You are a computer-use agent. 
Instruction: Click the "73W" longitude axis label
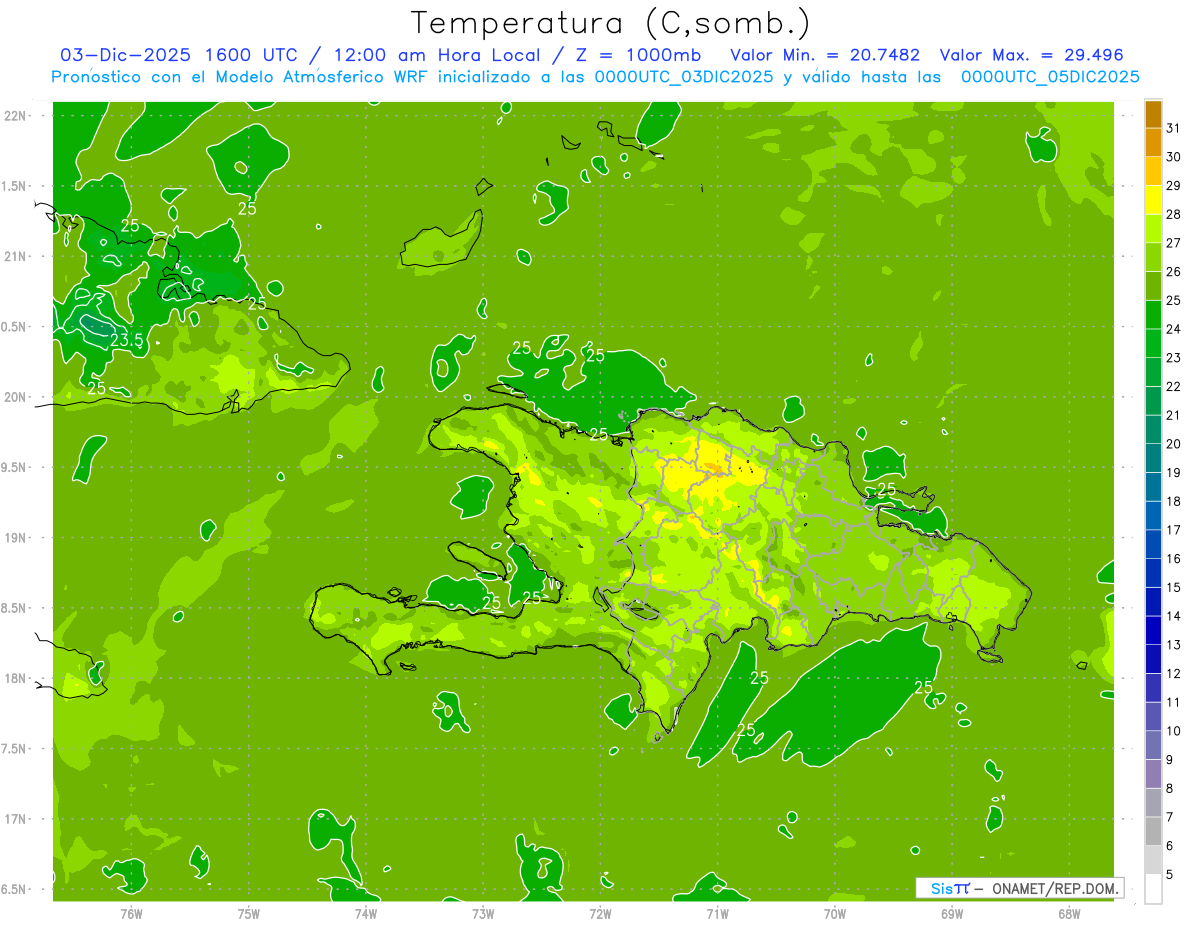pos(483,913)
